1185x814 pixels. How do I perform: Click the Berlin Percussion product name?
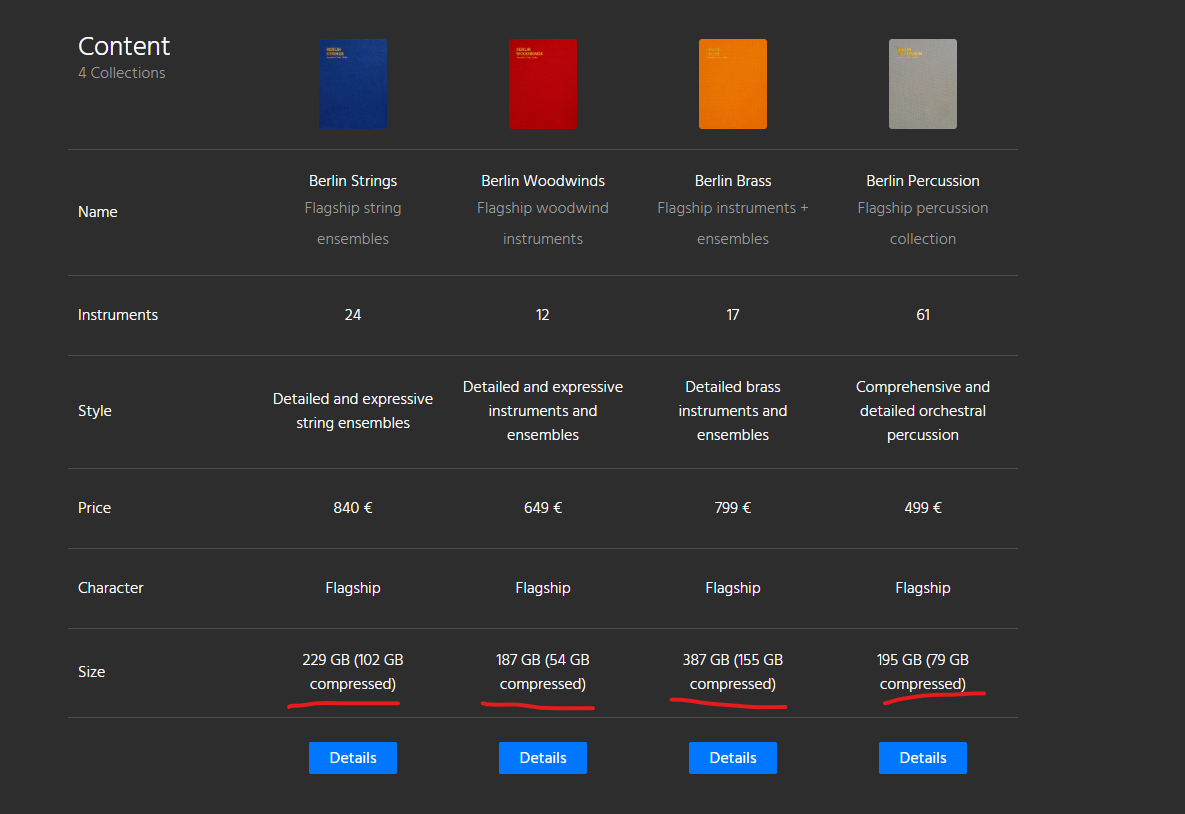(923, 181)
